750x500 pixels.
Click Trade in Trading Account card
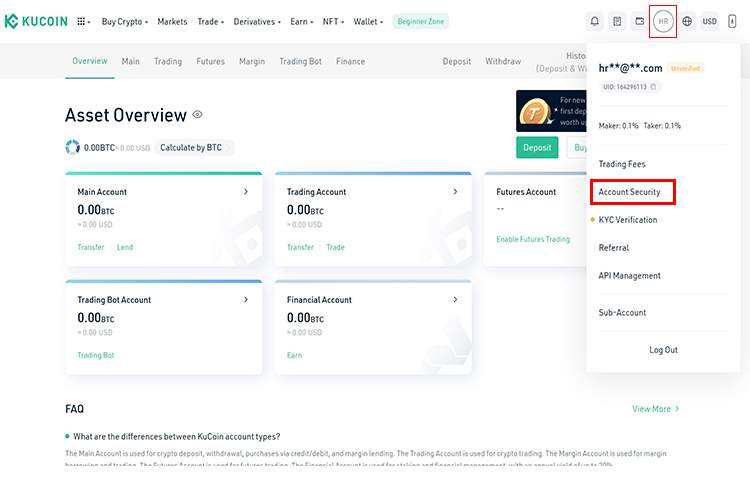pyautogui.click(x=335, y=247)
